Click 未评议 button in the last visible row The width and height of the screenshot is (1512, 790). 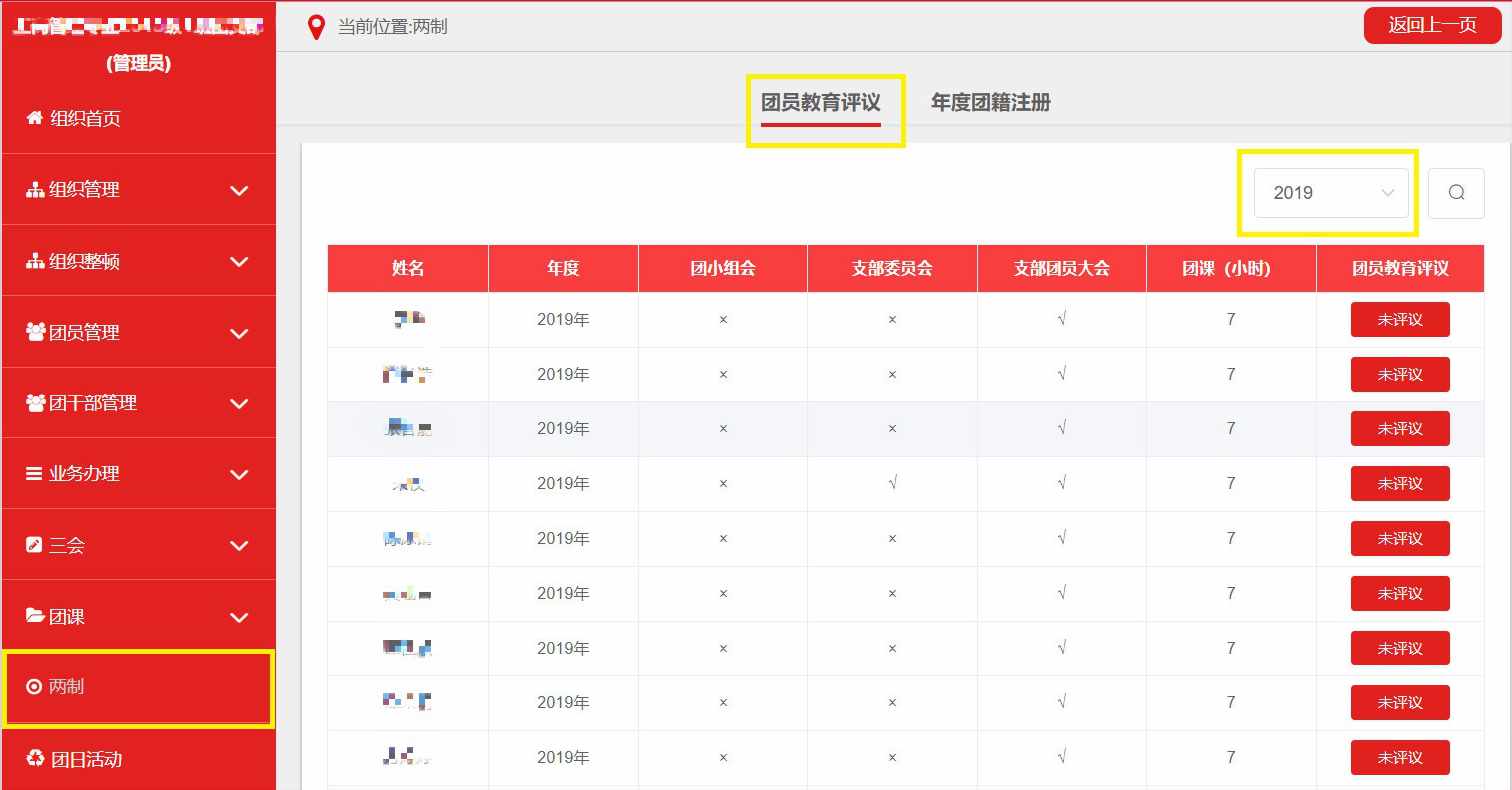point(1399,758)
